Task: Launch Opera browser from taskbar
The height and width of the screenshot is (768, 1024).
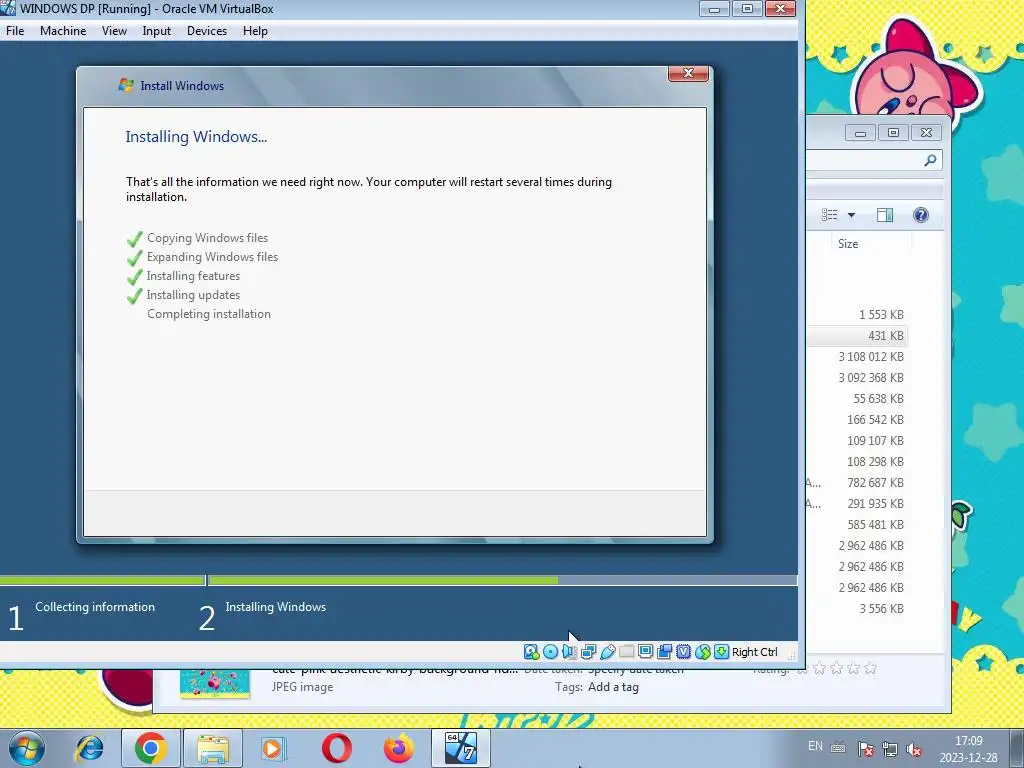Action: [x=336, y=748]
